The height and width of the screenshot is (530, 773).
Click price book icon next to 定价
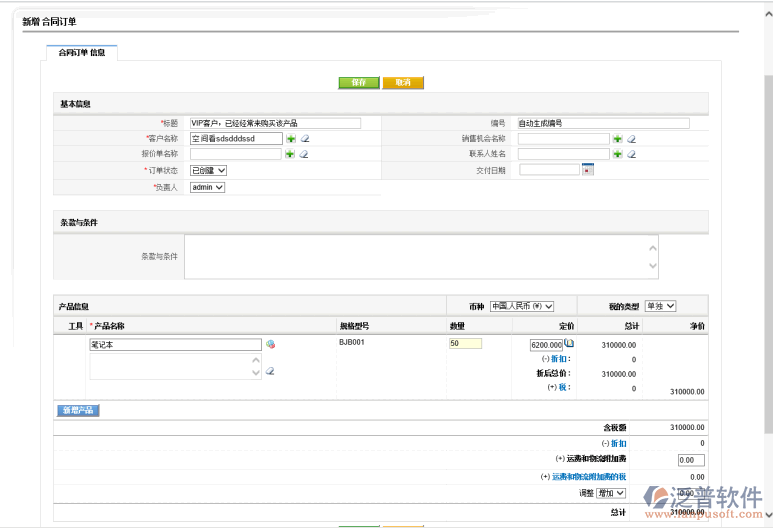coord(570,343)
